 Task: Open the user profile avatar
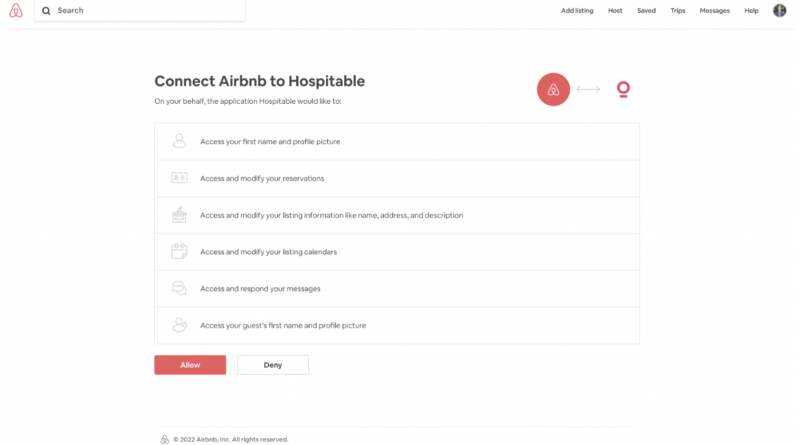pos(779,10)
